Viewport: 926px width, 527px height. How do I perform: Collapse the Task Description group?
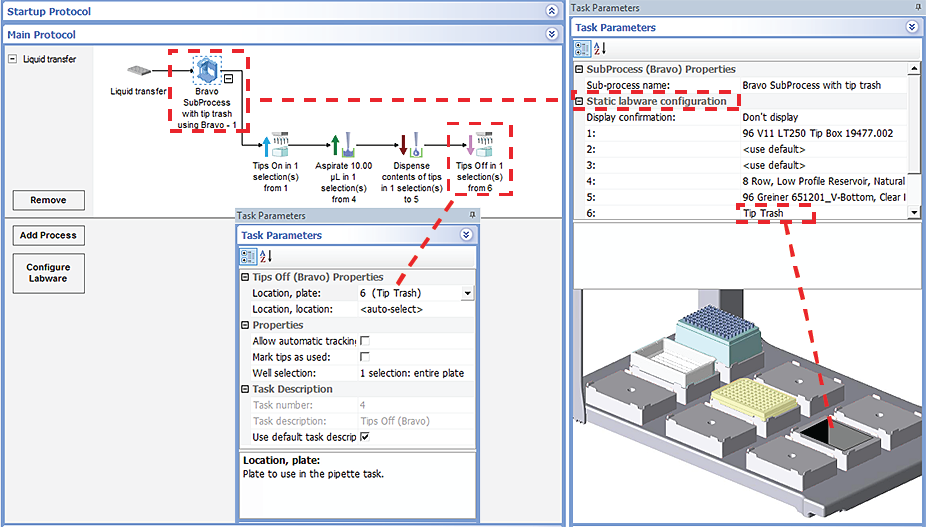[x=245, y=389]
